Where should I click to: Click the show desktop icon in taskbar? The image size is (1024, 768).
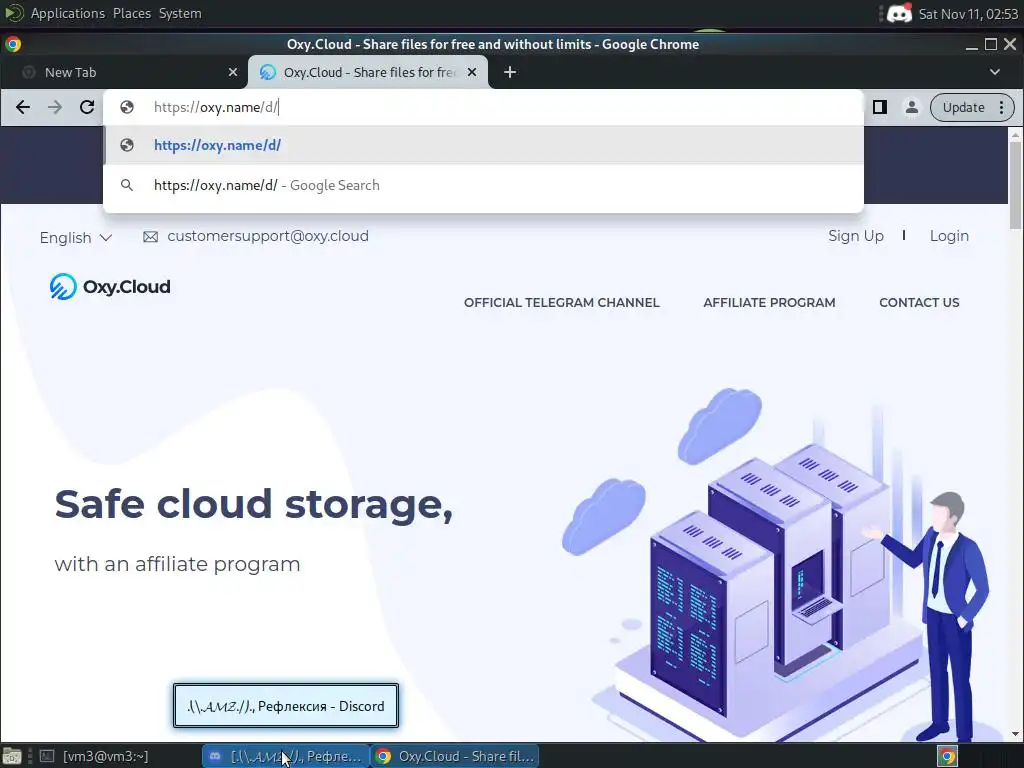pos(12,756)
